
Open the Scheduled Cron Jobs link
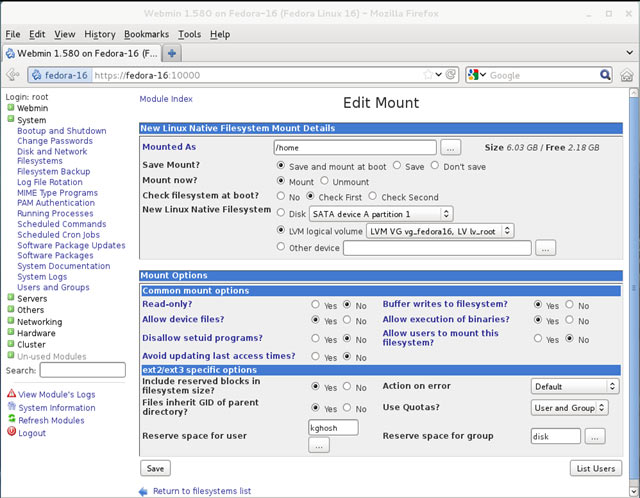pyautogui.click(x=58, y=235)
